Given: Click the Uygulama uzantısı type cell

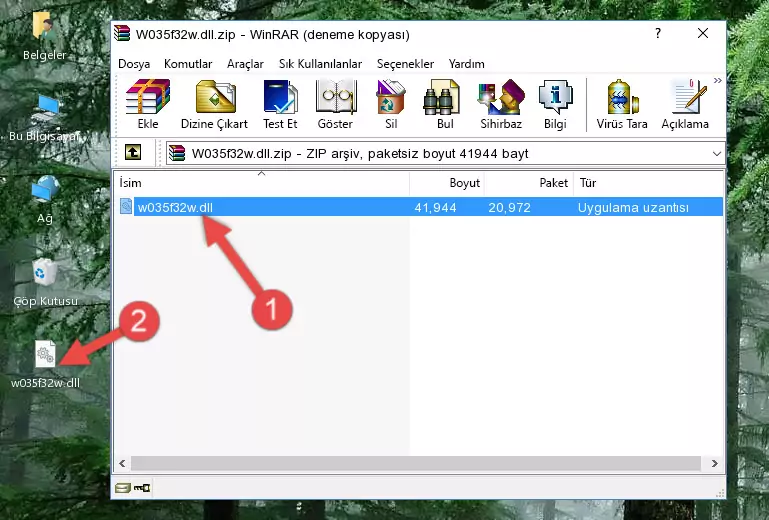Looking at the screenshot, I should [x=633, y=208].
